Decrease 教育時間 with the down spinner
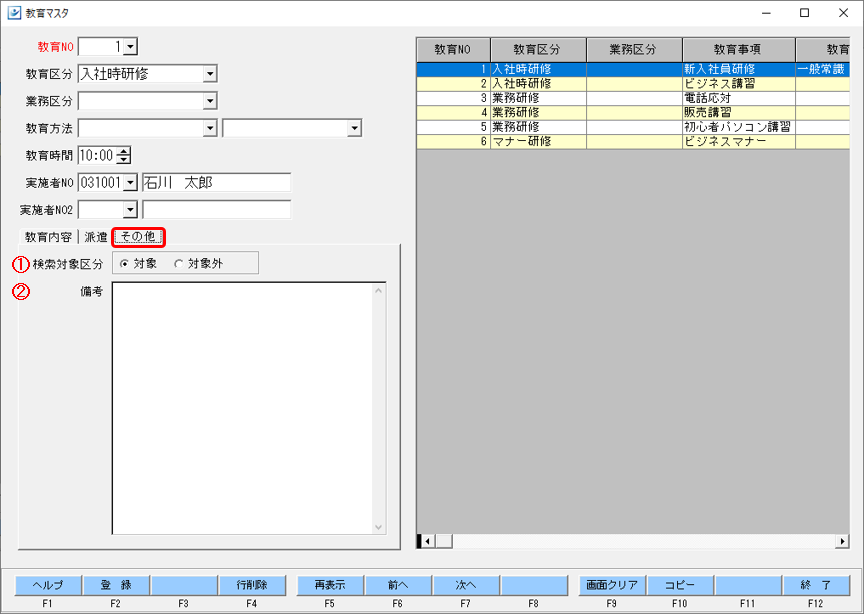This screenshot has height=614, width=864. click(x=125, y=159)
